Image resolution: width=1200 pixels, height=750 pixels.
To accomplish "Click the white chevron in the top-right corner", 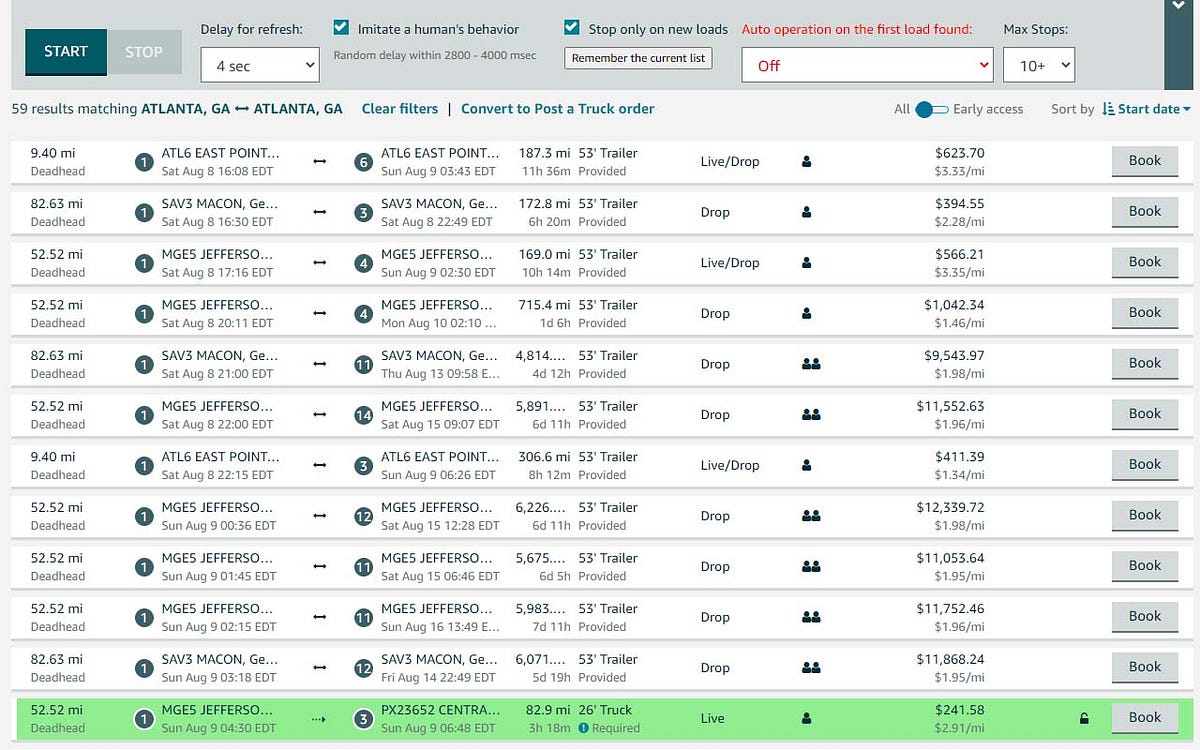I will tap(1179, 8).
